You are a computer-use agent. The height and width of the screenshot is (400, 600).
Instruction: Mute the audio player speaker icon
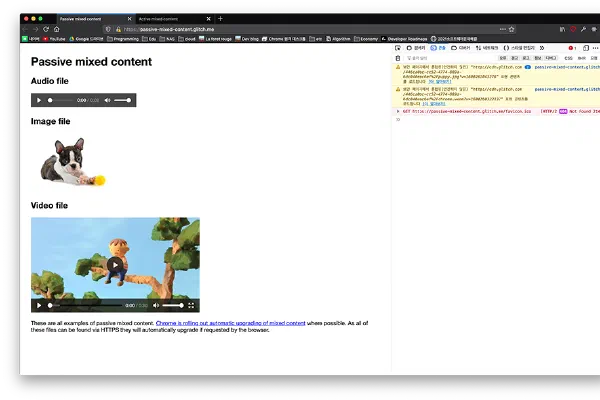click(107, 101)
